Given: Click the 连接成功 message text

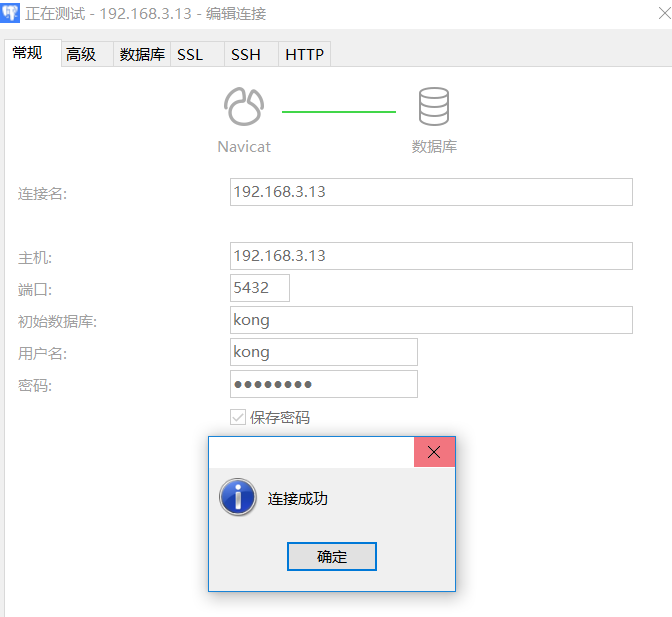Looking at the screenshot, I should click(298, 499).
